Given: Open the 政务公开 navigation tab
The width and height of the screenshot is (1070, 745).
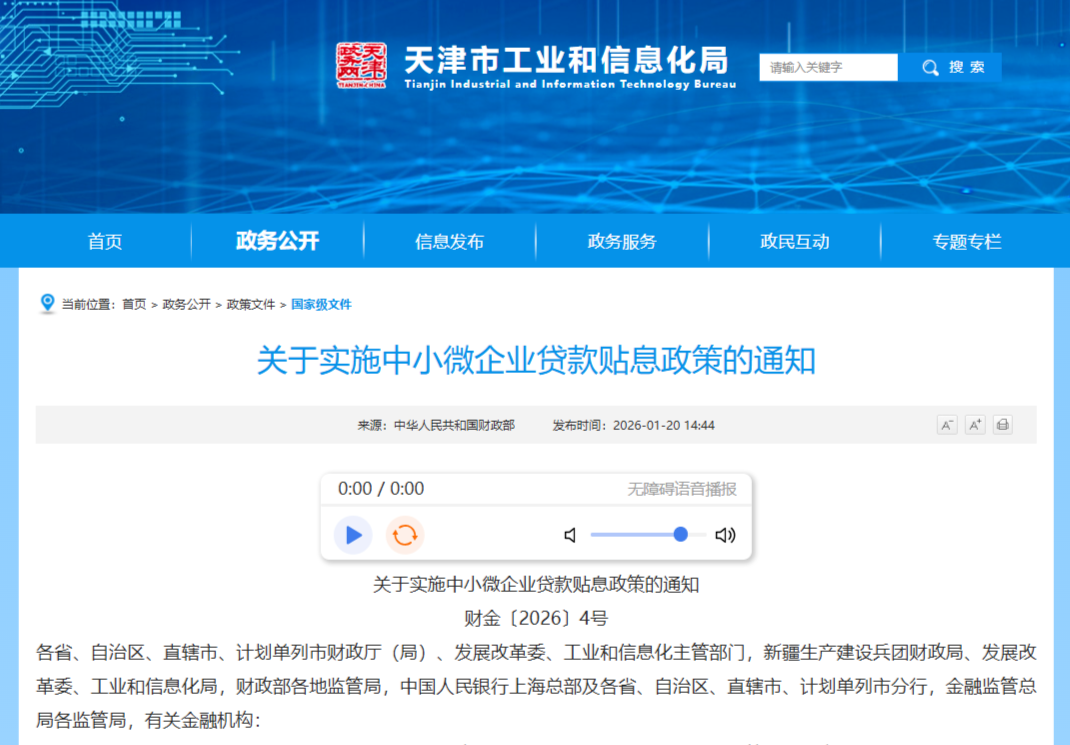Looking at the screenshot, I should click(277, 241).
